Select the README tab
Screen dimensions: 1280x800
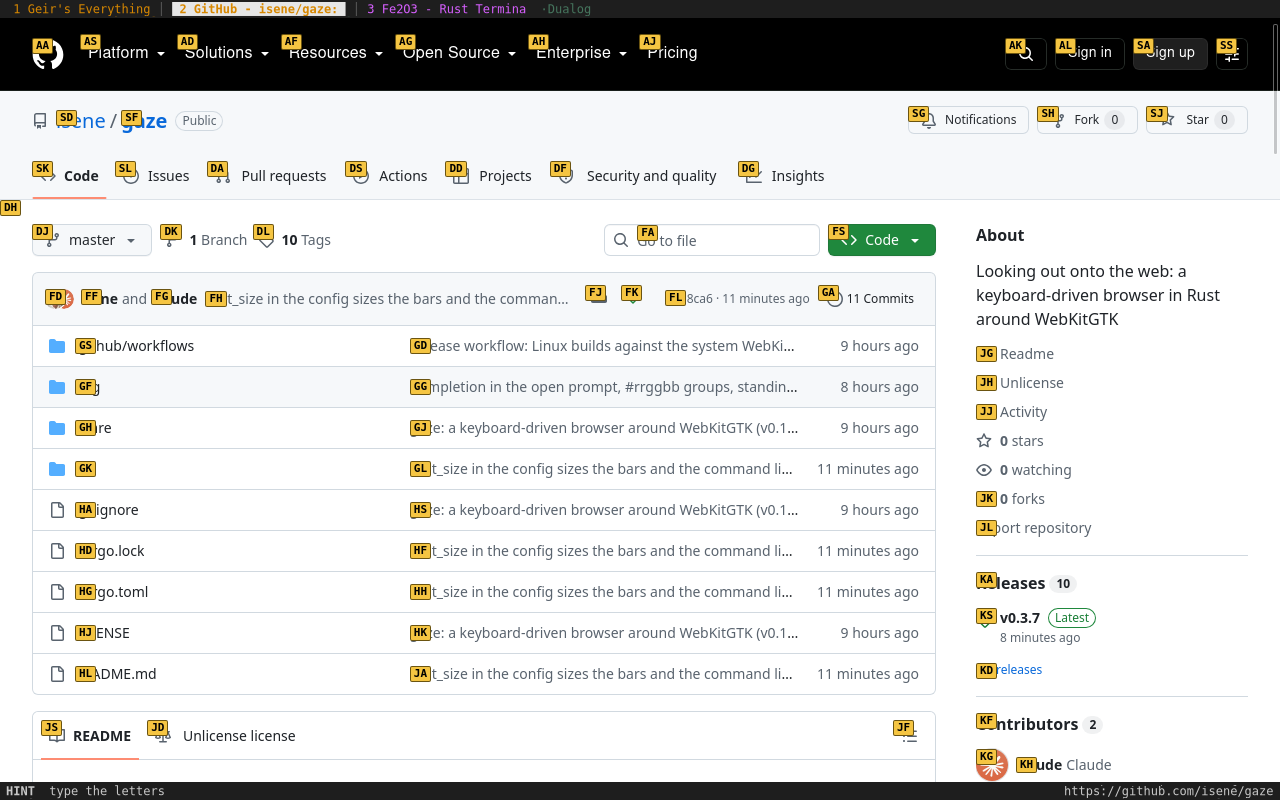tap(89, 736)
